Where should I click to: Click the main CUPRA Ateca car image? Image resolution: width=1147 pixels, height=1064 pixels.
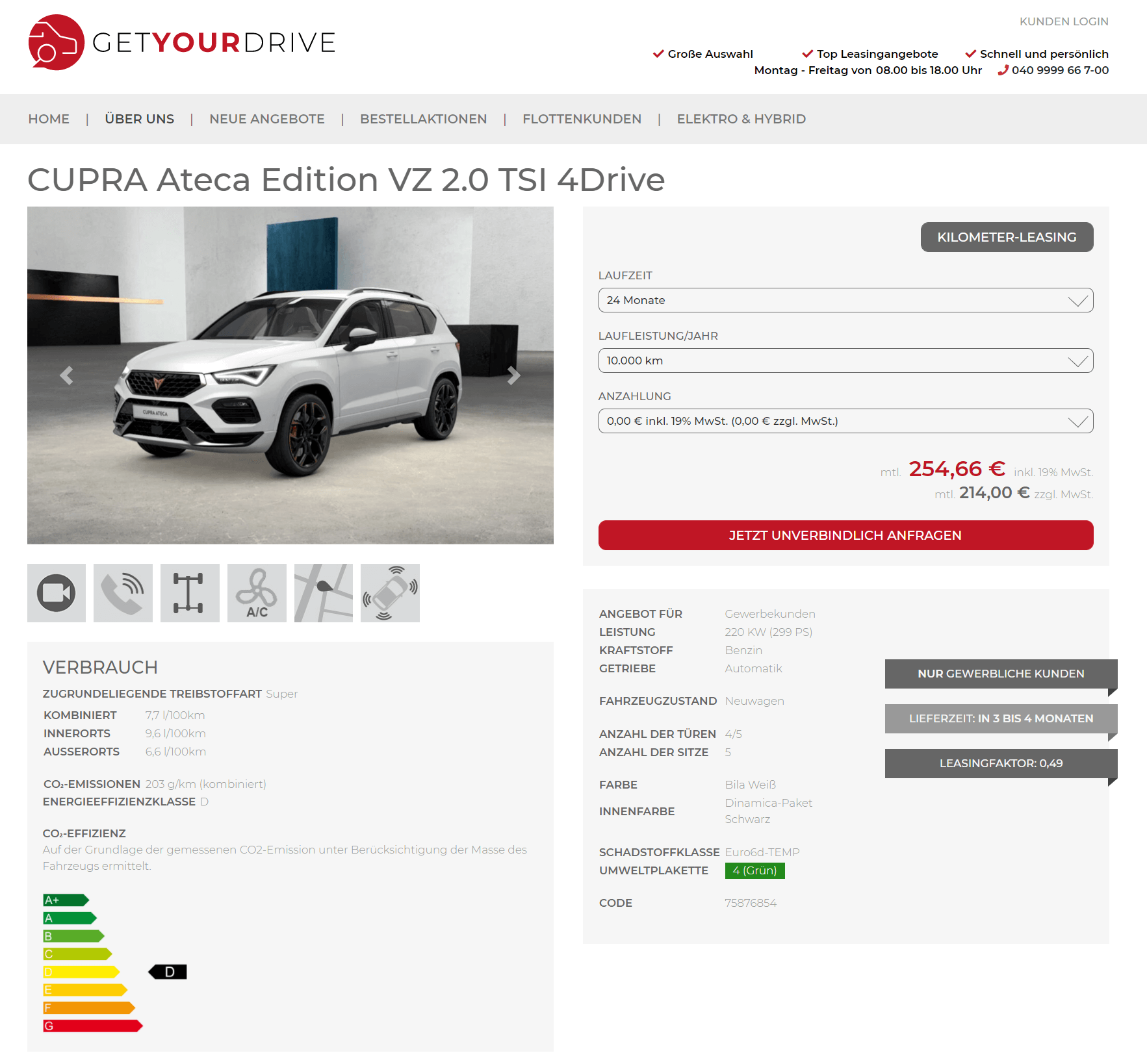click(290, 375)
